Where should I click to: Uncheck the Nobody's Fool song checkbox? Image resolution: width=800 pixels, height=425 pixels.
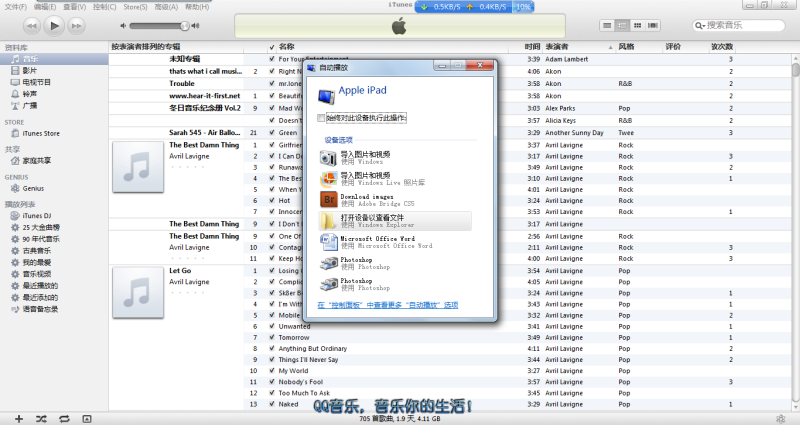[x=271, y=382]
